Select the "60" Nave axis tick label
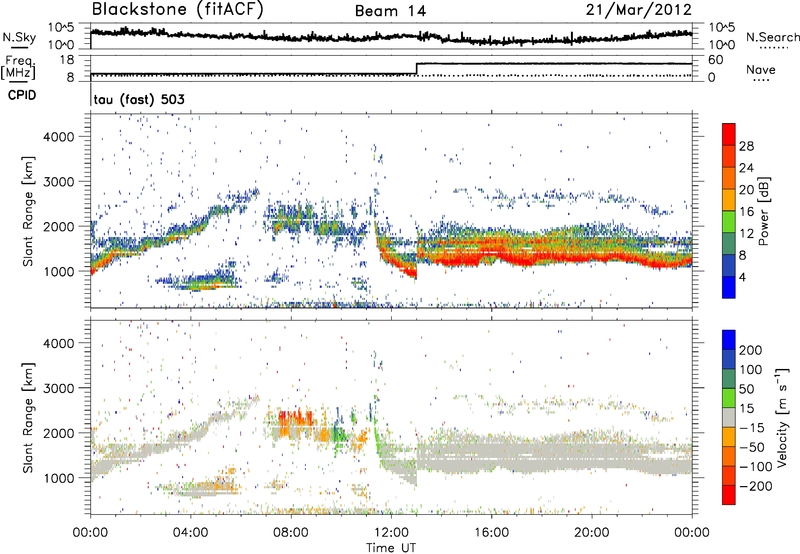 tap(715, 60)
